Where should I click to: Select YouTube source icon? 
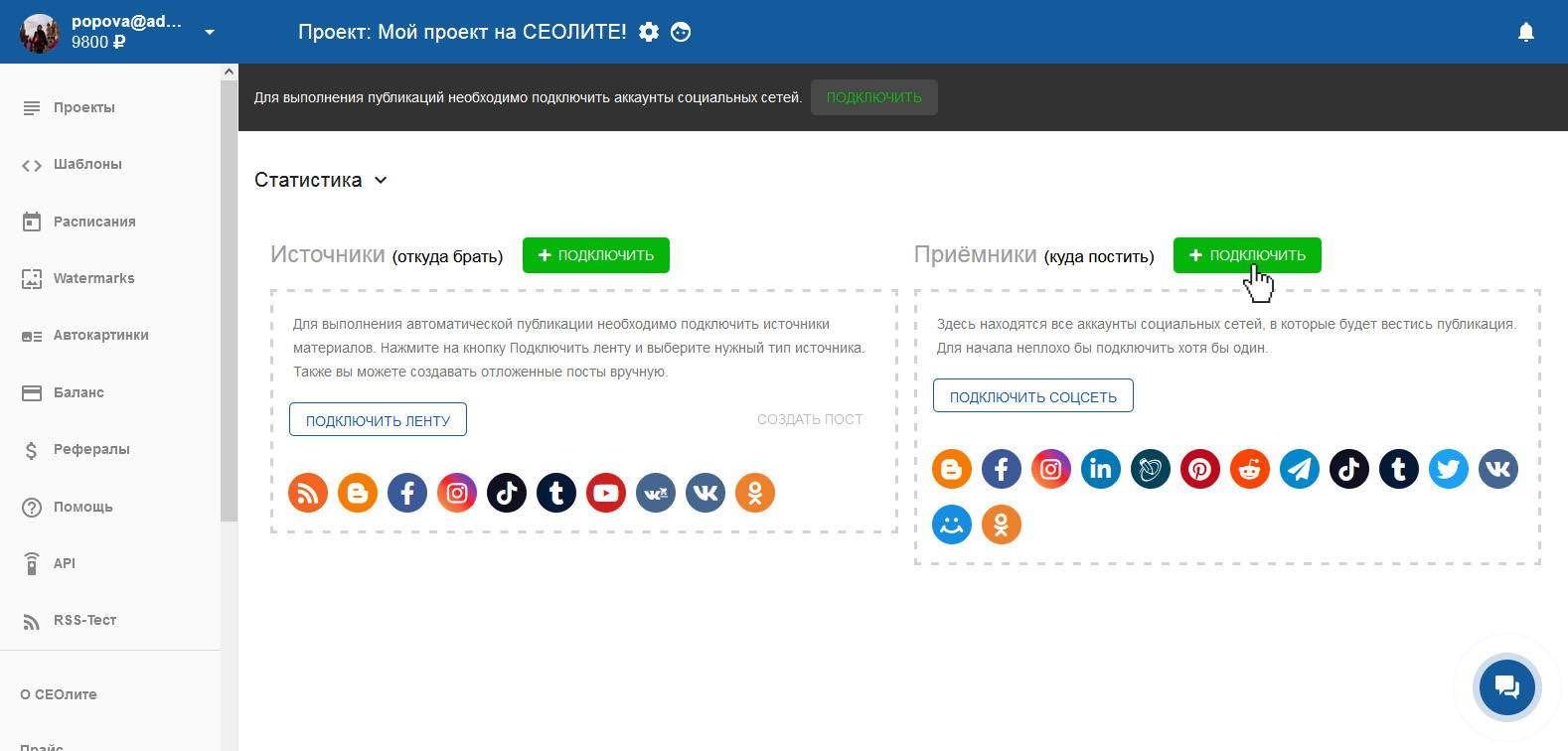606,493
